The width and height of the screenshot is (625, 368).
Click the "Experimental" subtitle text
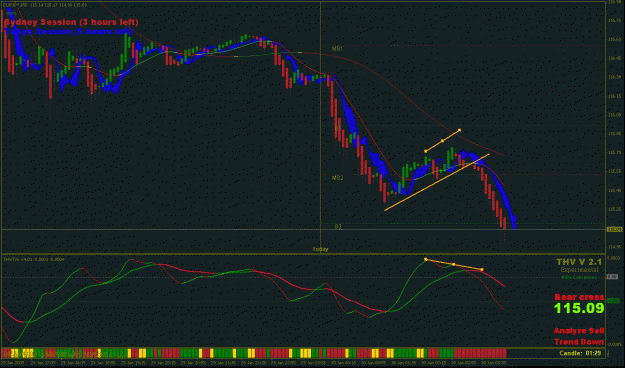[x=579, y=270]
